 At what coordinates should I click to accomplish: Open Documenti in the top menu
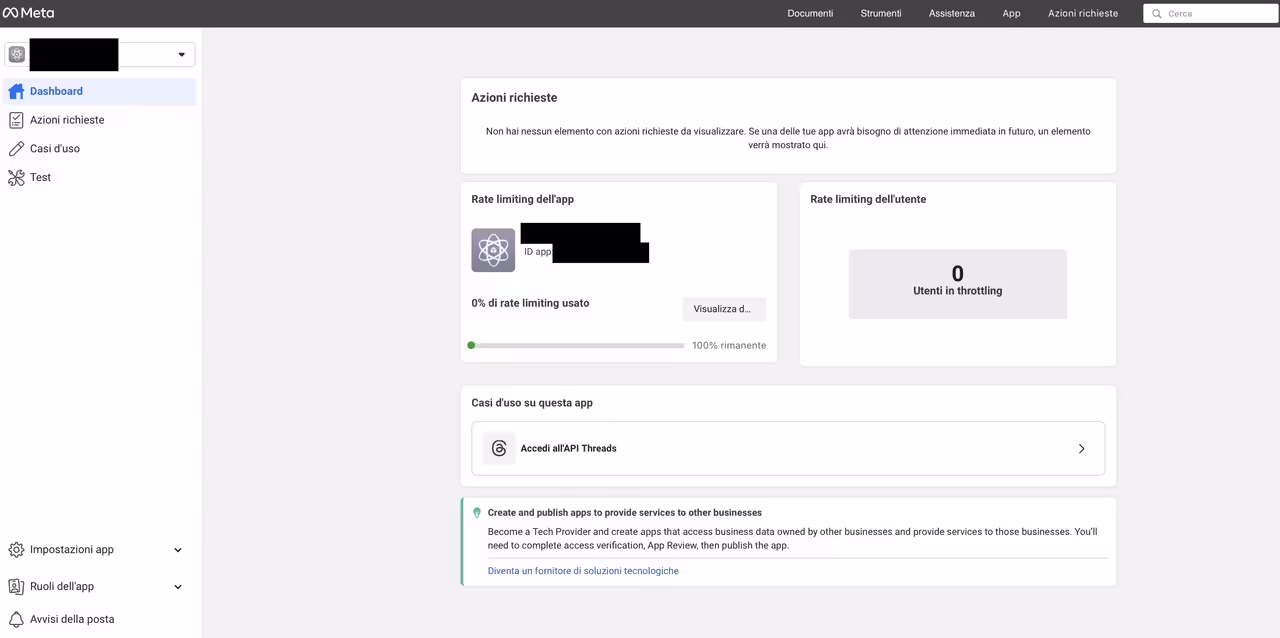[810, 14]
